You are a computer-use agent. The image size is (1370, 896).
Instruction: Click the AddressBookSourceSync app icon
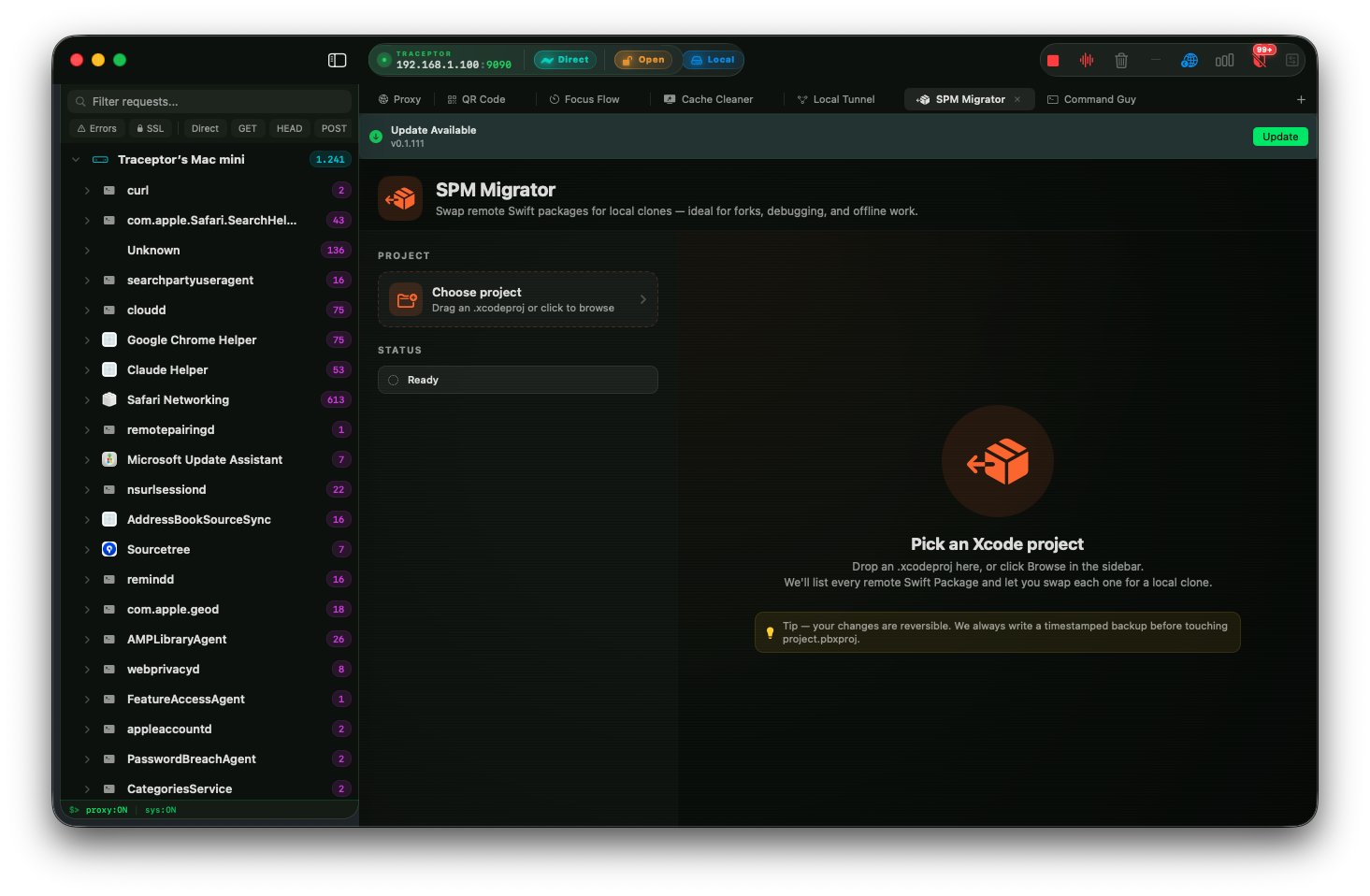pyautogui.click(x=109, y=519)
